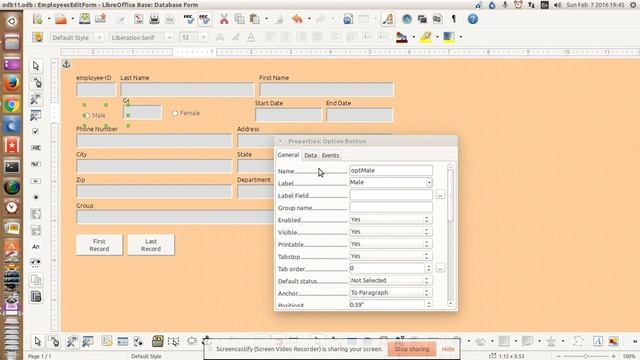Toggle the Spelling check icon
Screen dimensions: 640x360
tap(189, 19)
